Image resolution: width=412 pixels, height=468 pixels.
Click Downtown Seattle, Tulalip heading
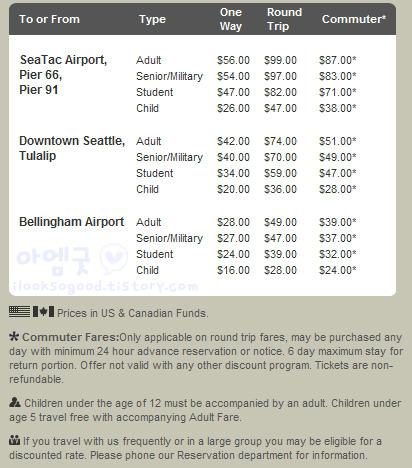[x=72, y=148]
